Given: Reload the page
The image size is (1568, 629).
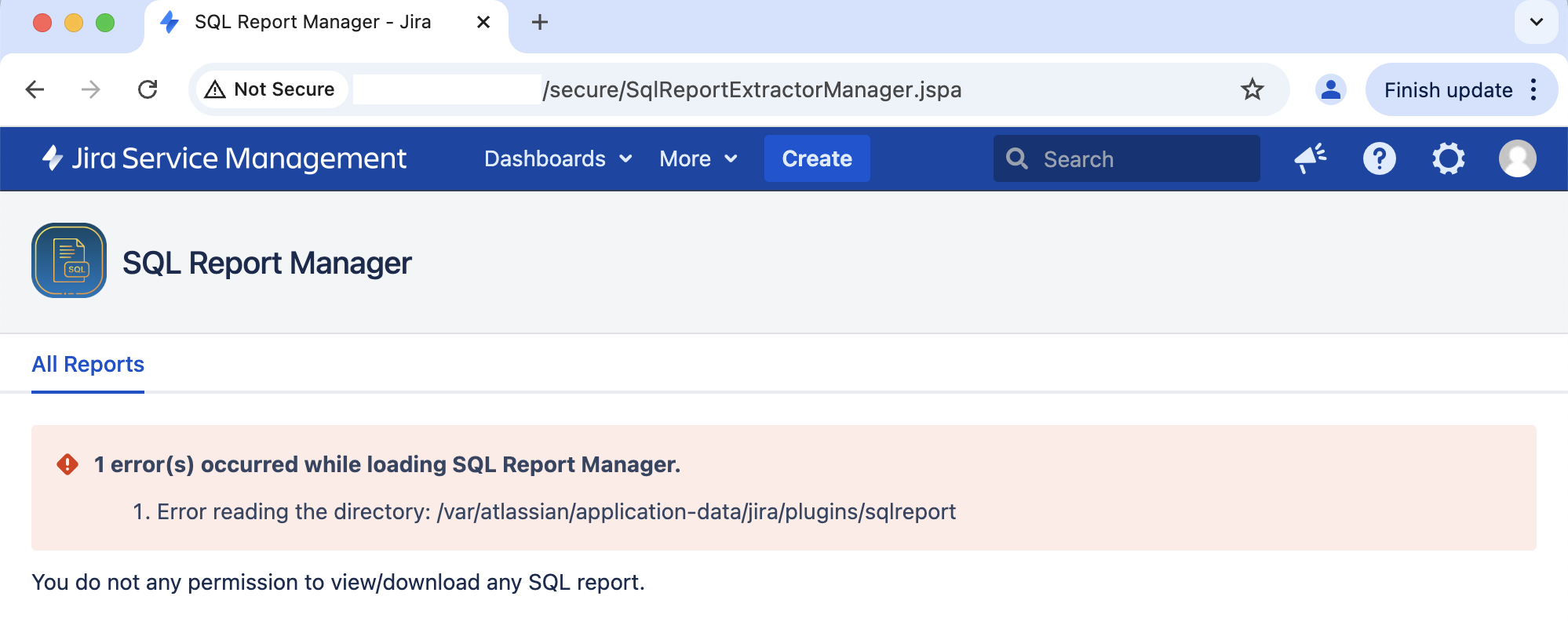Looking at the screenshot, I should pyautogui.click(x=148, y=90).
